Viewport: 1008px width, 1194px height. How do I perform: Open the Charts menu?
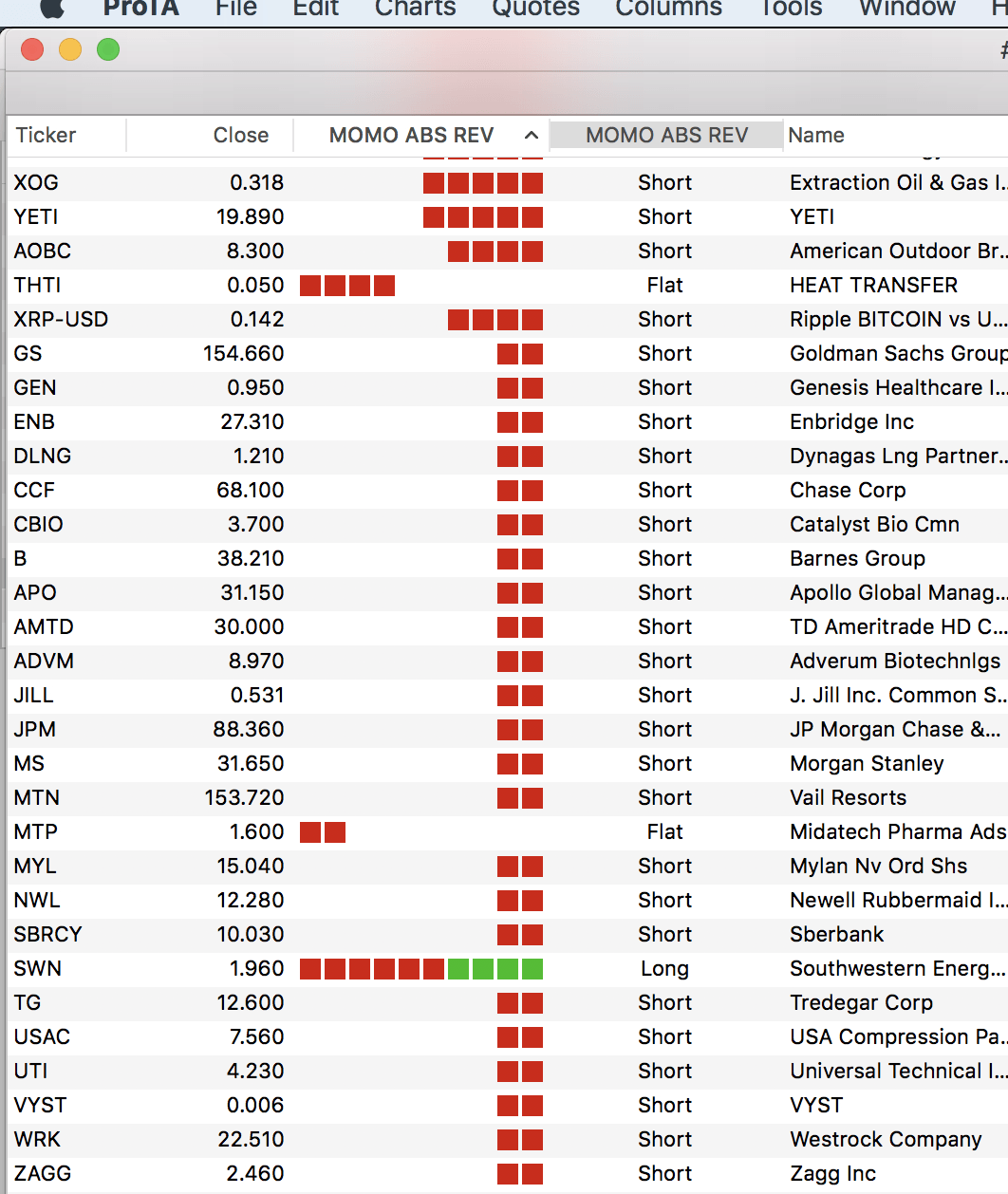[415, 8]
